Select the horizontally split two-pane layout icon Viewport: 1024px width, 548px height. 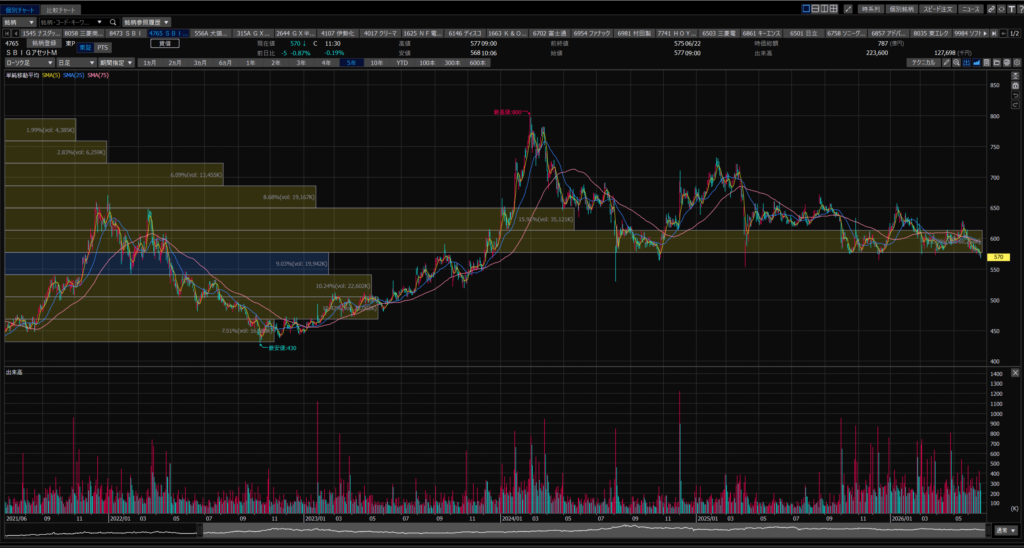pyautogui.click(x=816, y=9)
